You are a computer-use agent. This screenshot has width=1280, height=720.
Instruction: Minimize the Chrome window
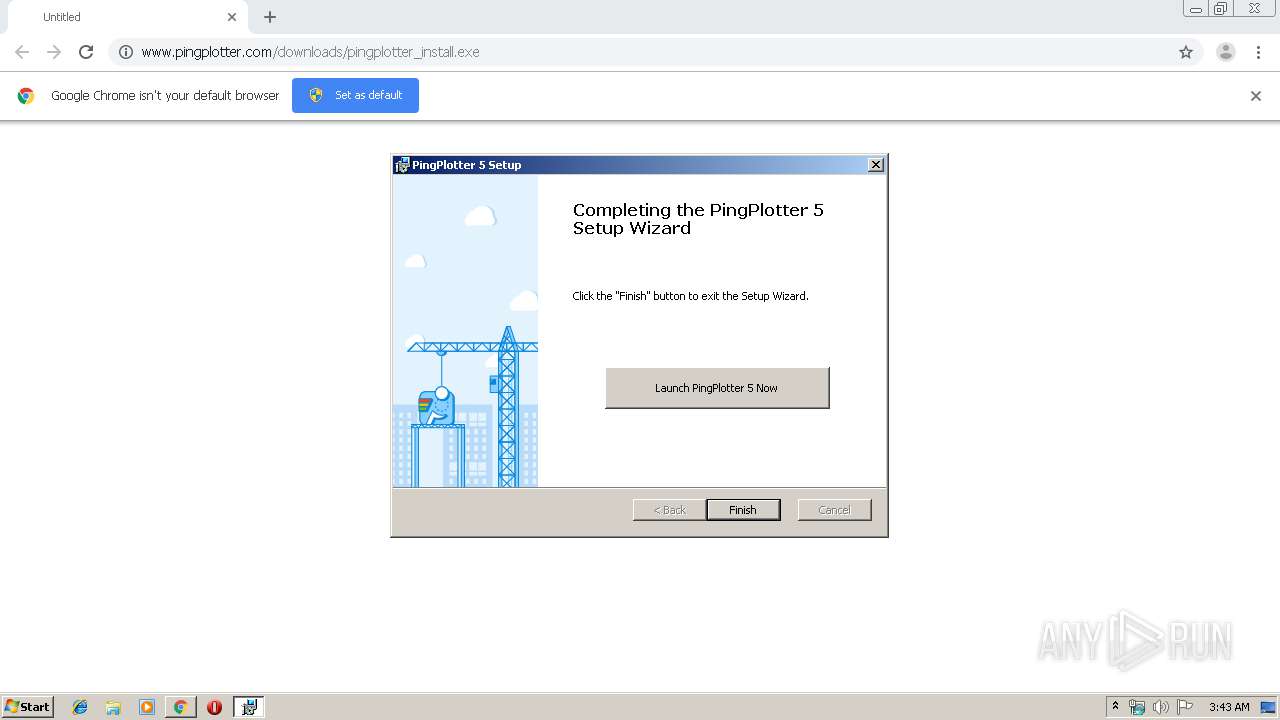1196,9
